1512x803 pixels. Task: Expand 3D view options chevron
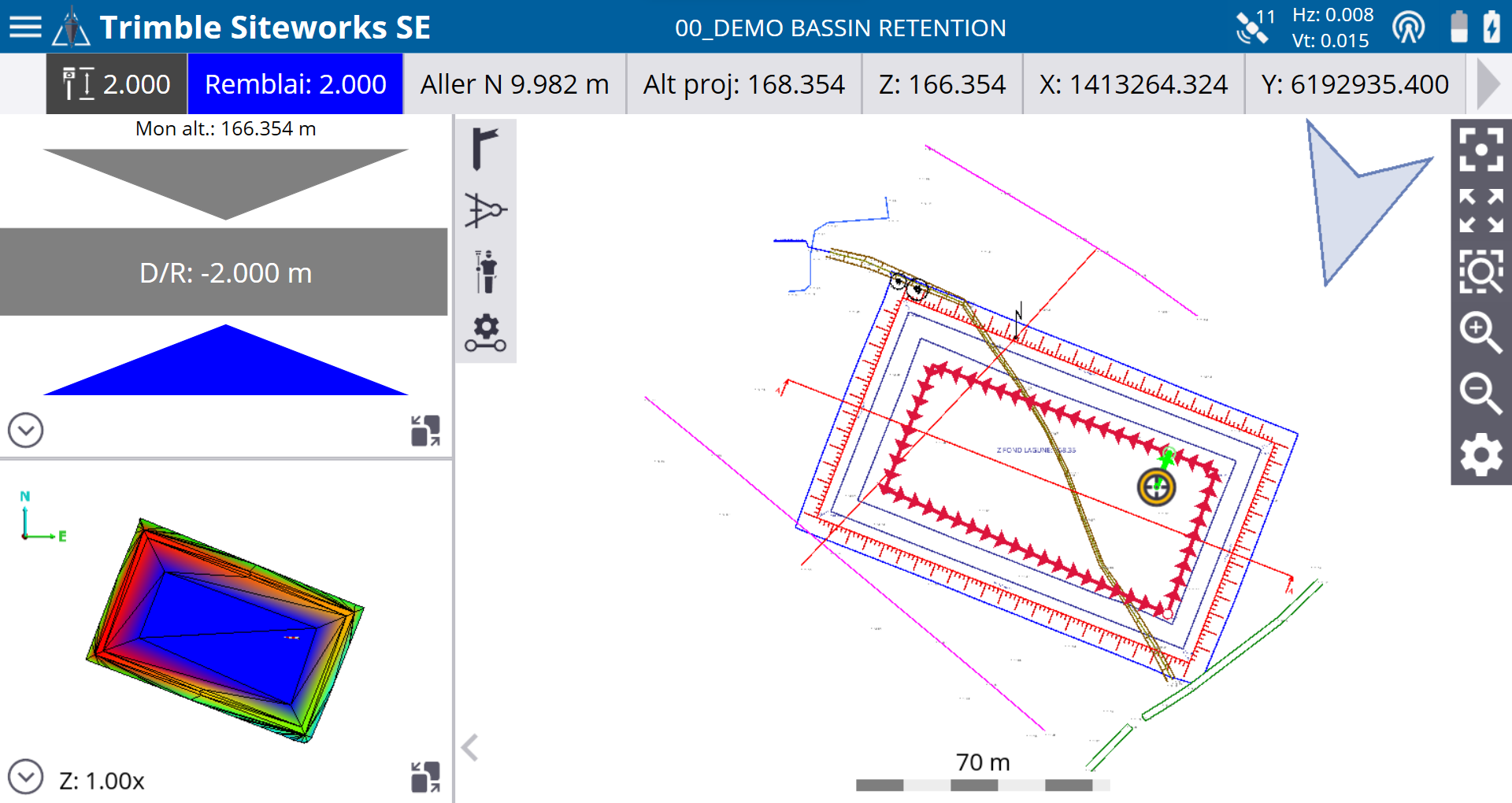[x=25, y=777]
